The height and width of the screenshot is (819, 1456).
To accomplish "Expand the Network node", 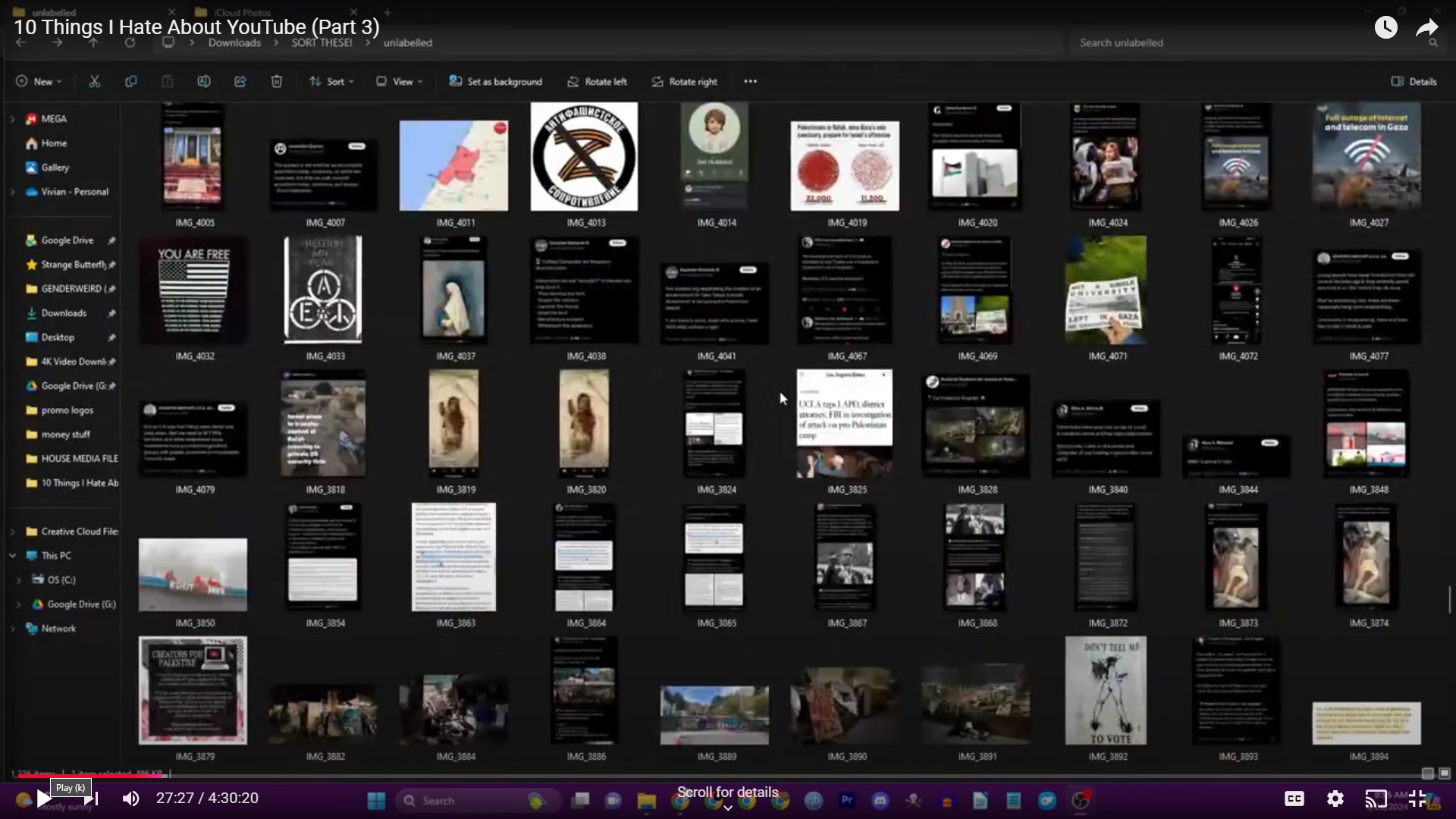I will (x=12, y=629).
